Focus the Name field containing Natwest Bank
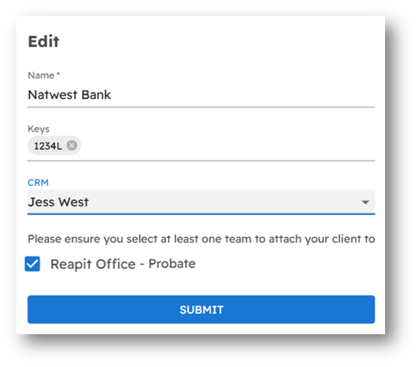418x367 pixels. pyautogui.click(x=201, y=95)
